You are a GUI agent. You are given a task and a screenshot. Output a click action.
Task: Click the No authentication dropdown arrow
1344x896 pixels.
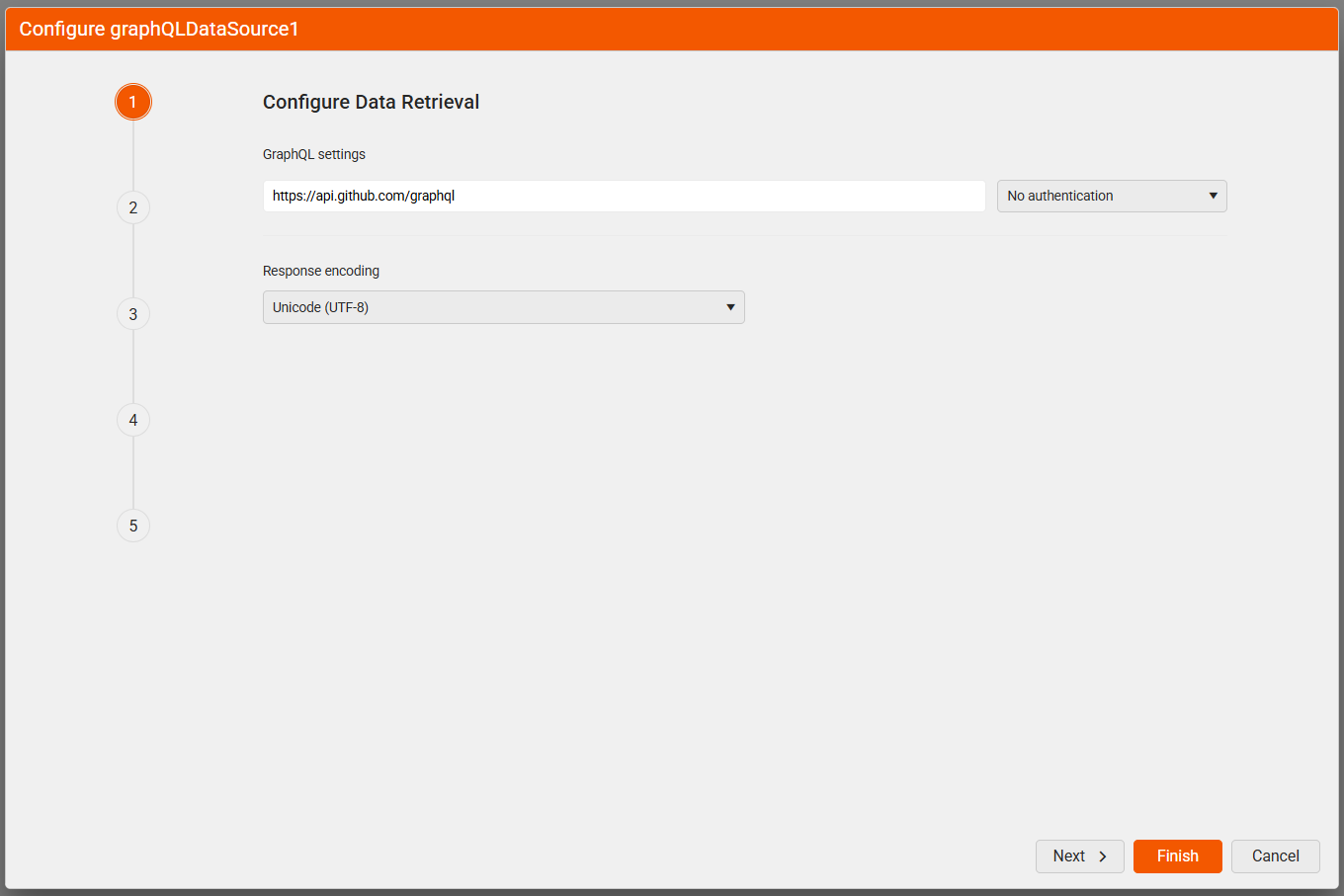click(x=1213, y=196)
